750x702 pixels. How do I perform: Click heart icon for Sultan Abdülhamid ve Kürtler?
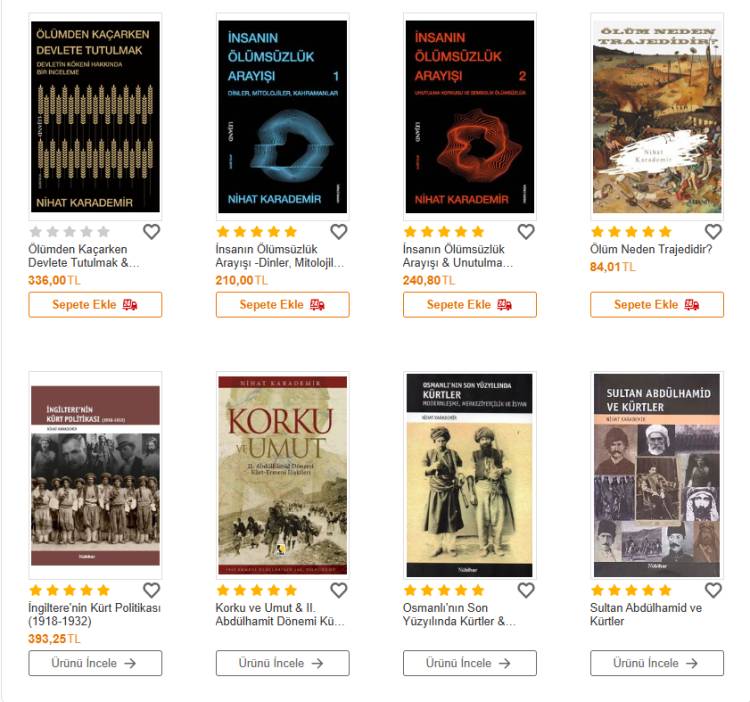tap(713, 591)
